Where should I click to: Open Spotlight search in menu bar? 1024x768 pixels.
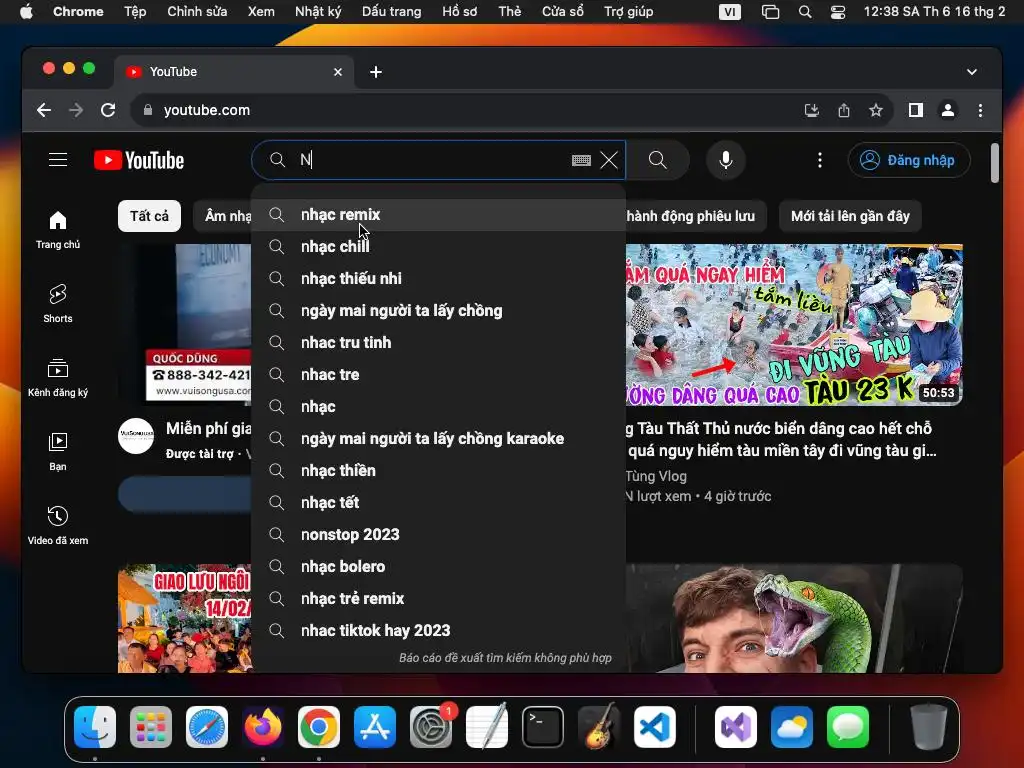[x=805, y=12]
